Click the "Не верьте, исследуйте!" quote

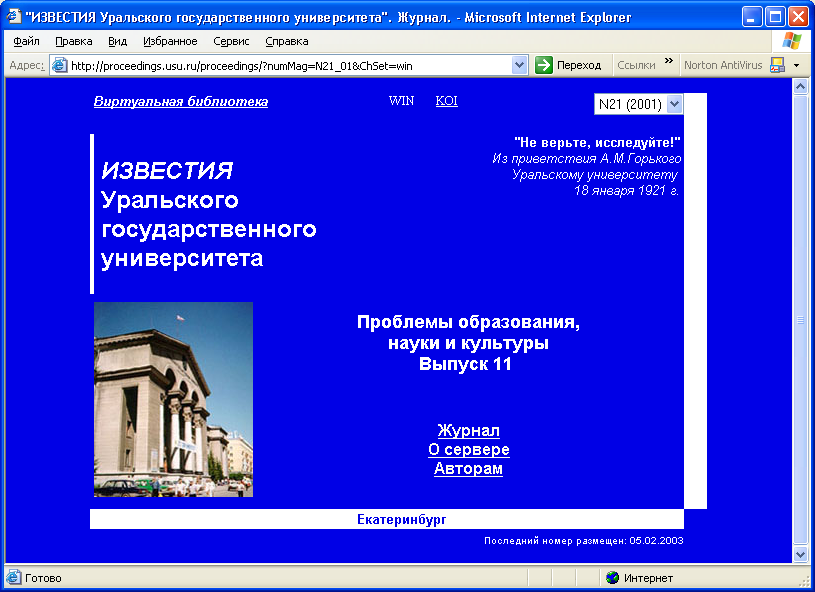click(x=597, y=142)
